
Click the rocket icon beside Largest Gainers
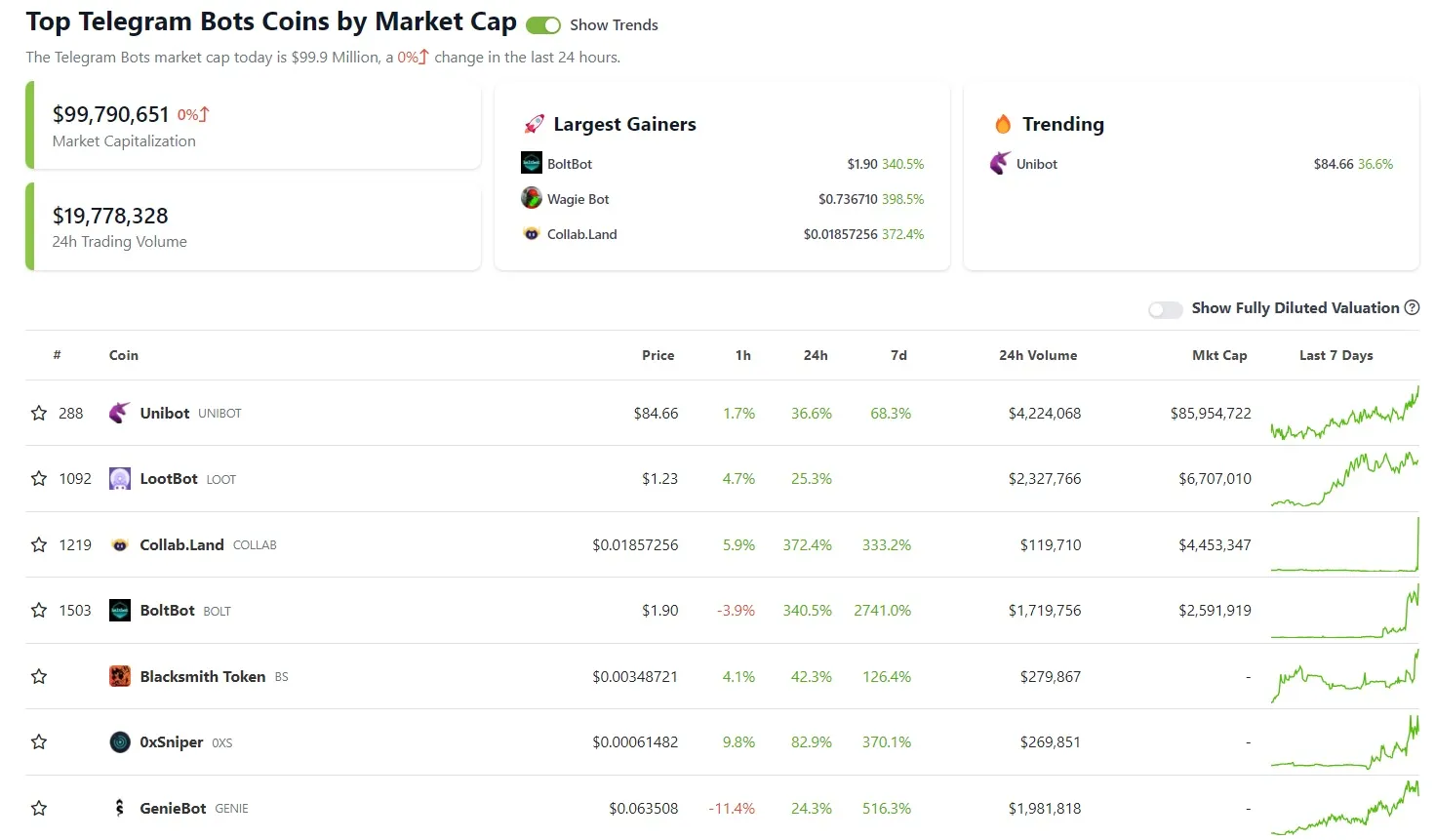(534, 124)
